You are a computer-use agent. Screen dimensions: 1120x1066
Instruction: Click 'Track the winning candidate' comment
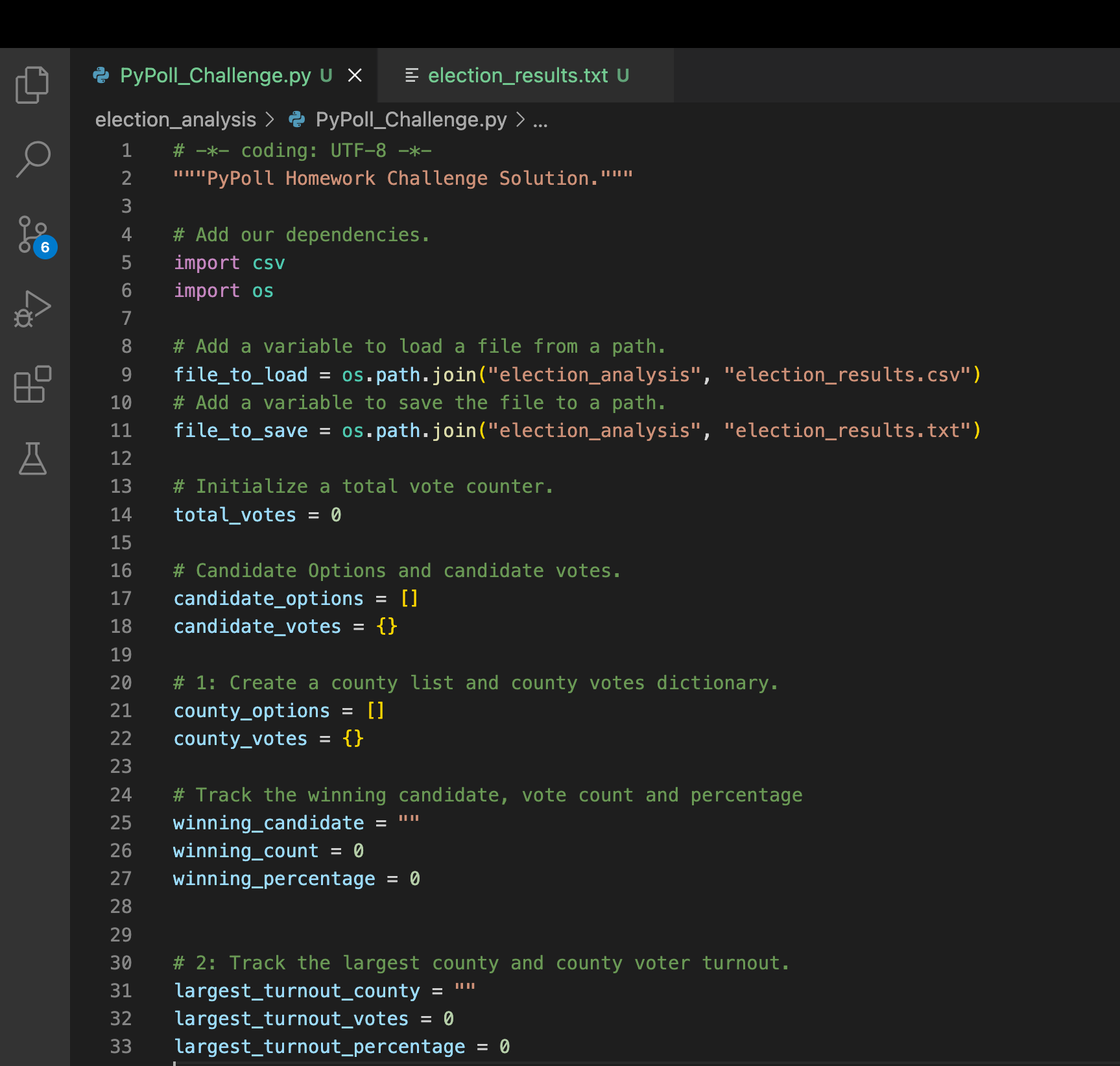(x=488, y=795)
